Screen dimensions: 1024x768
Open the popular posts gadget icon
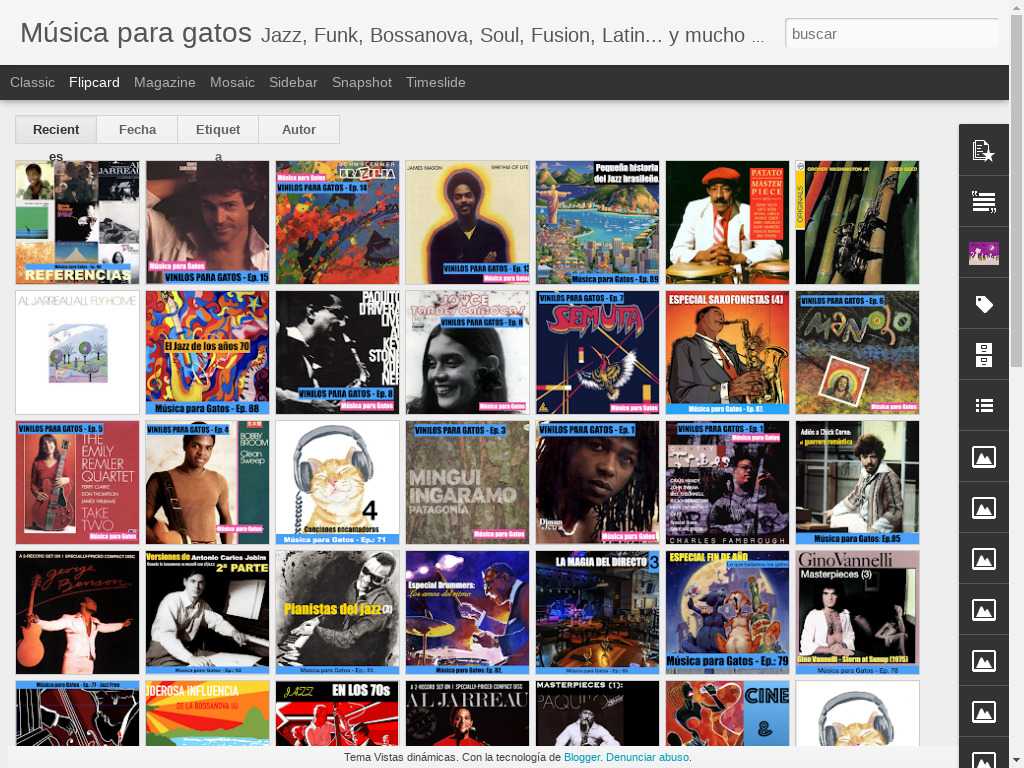click(x=984, y=150)
